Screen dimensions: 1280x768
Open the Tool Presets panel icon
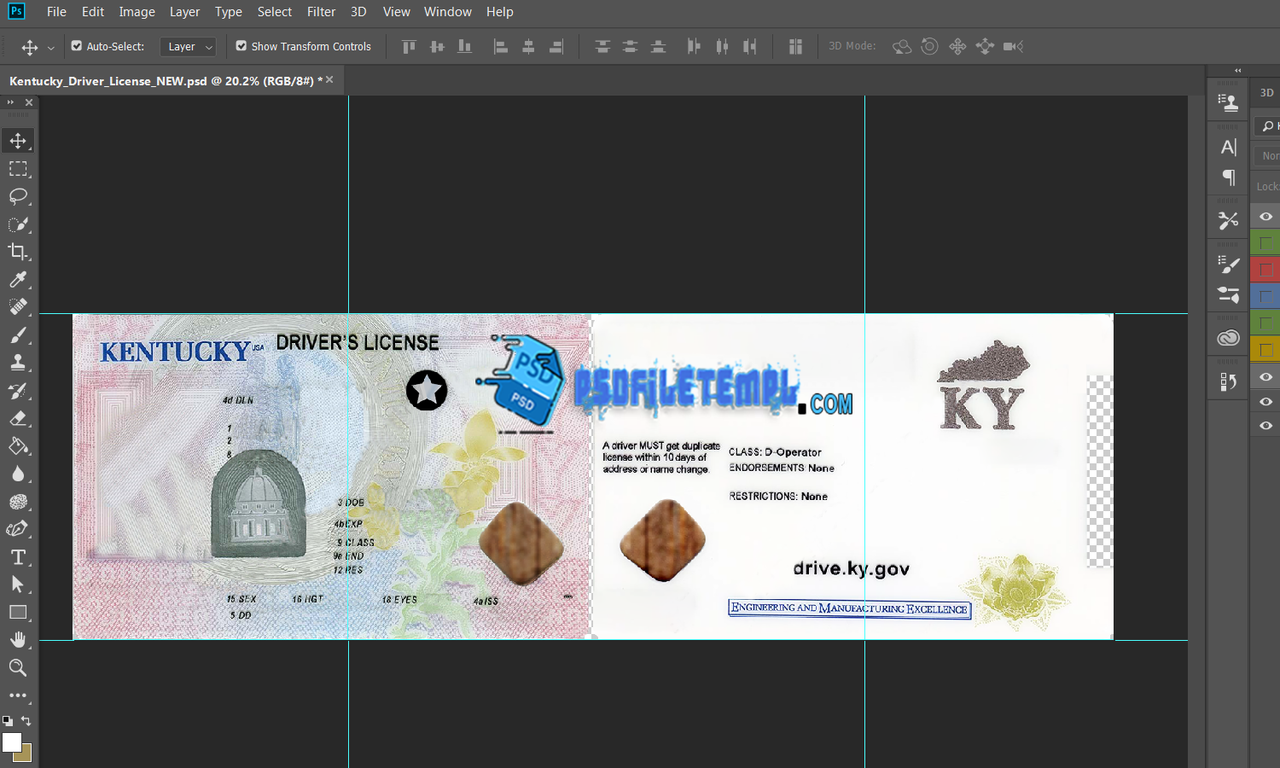[1228, 221]
